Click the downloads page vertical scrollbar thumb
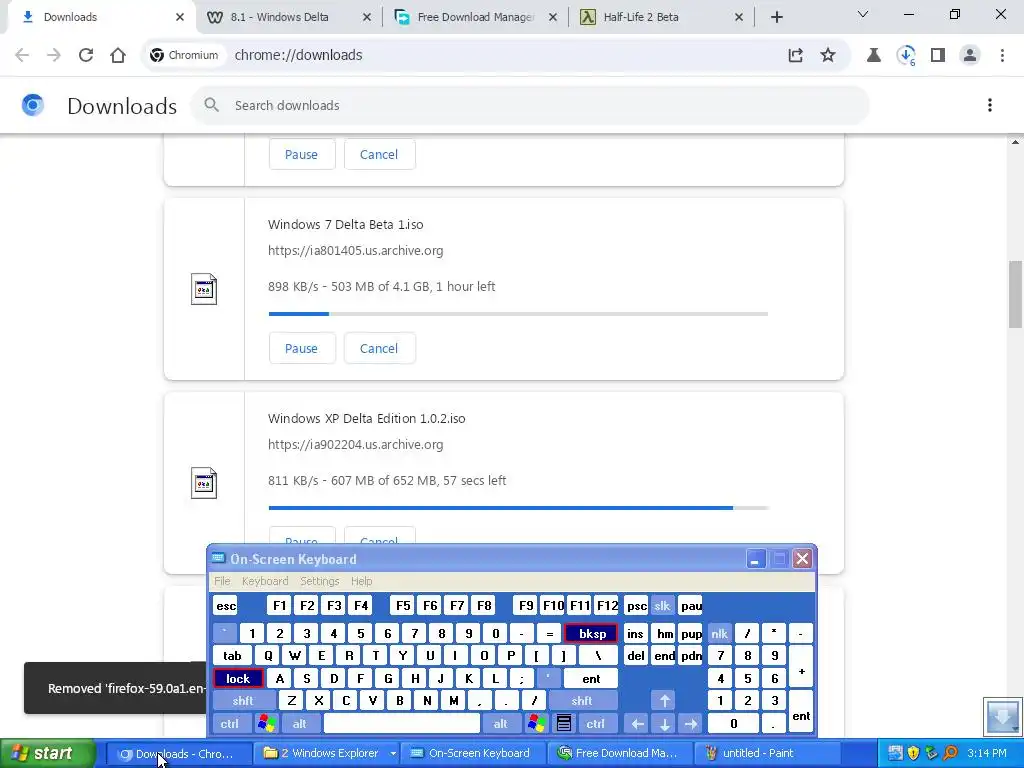This screenshot has height=768, width=1024. pyautogui.click(x=1015, y=294)
